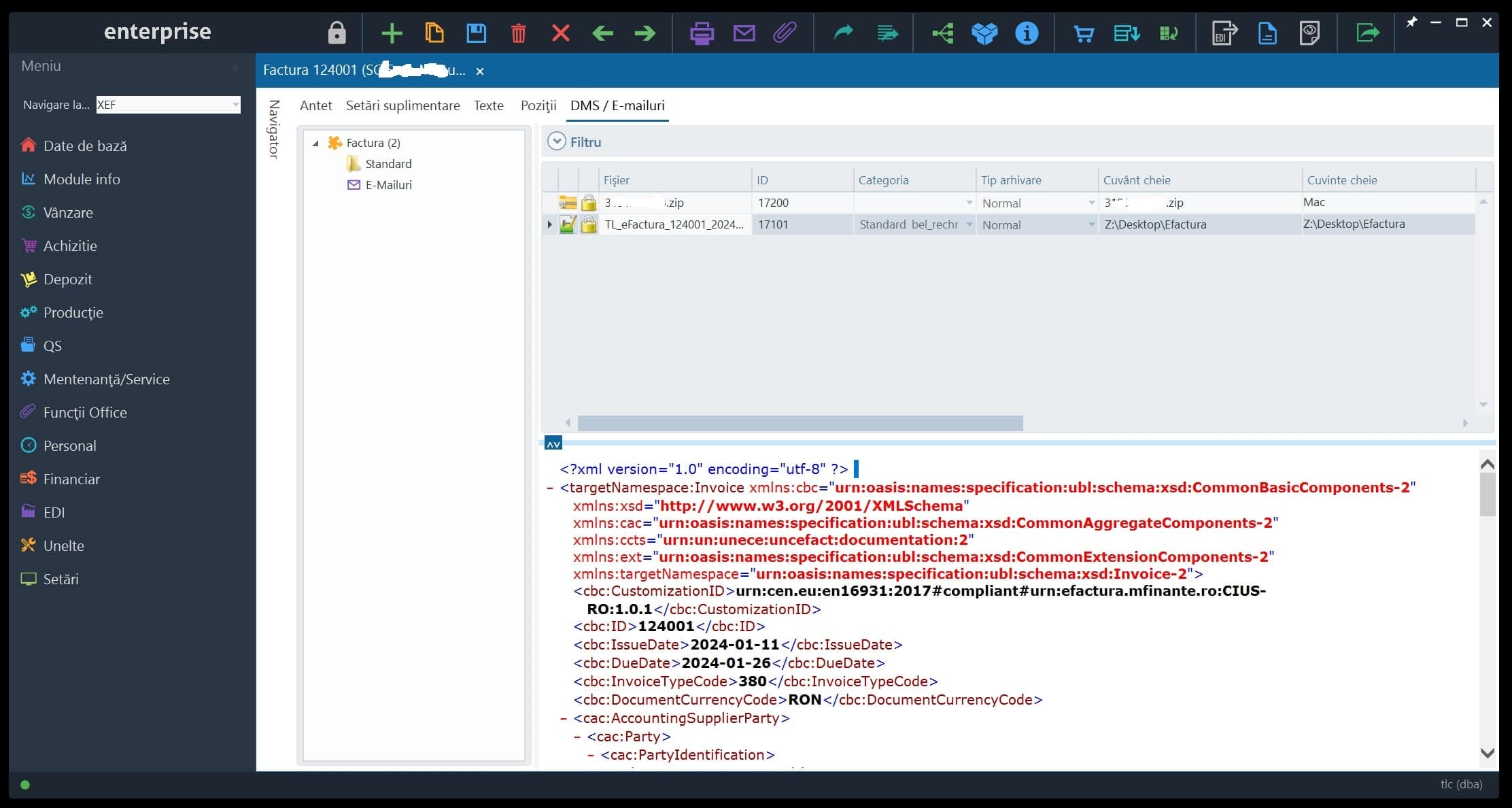
Task: Click the purple envelope E-mail icon
Action: [x=744, y=33]
